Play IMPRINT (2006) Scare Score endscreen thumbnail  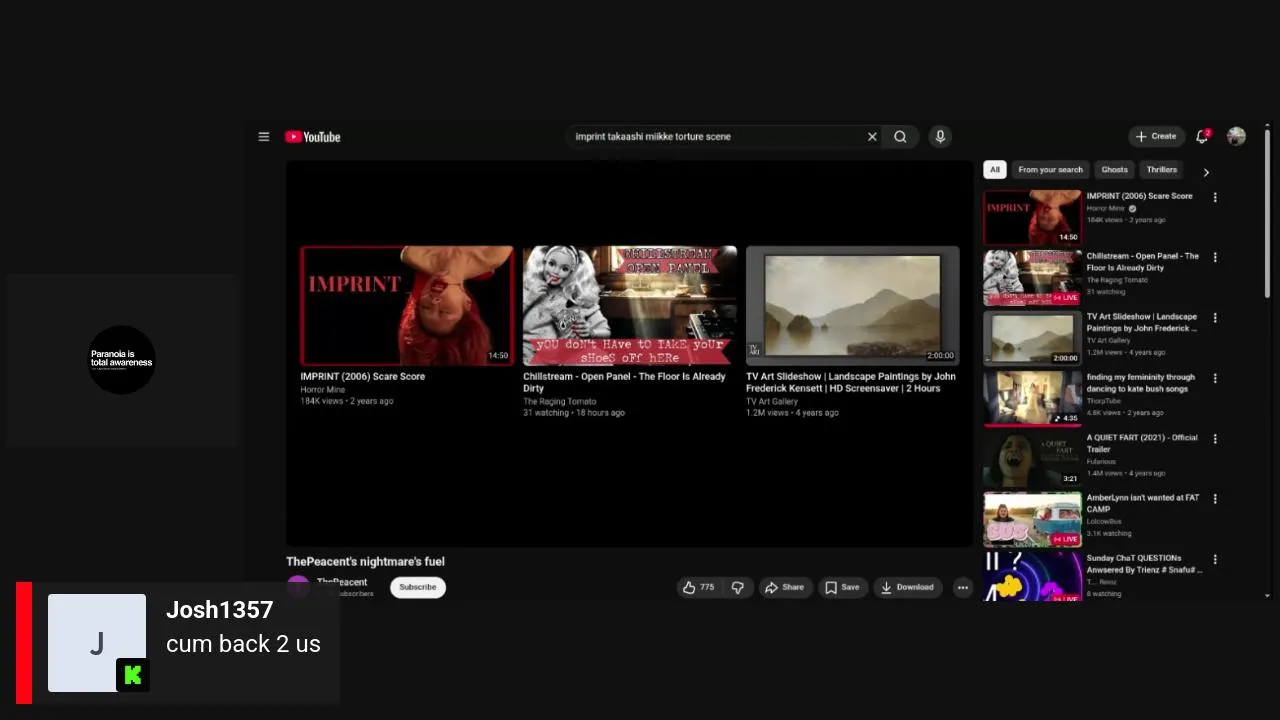(407, 306)
